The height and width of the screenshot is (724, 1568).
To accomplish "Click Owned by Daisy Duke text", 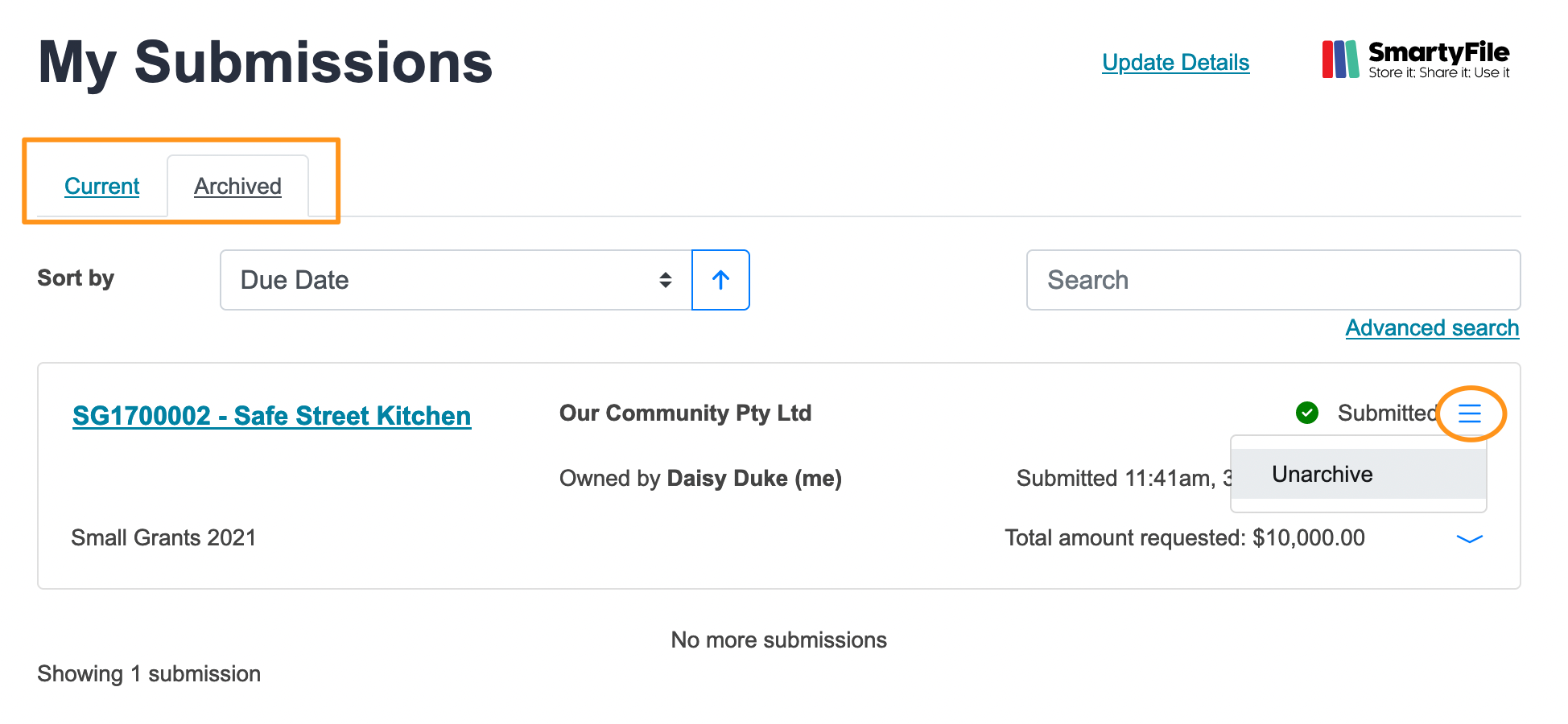I will [x=700, y=478].
